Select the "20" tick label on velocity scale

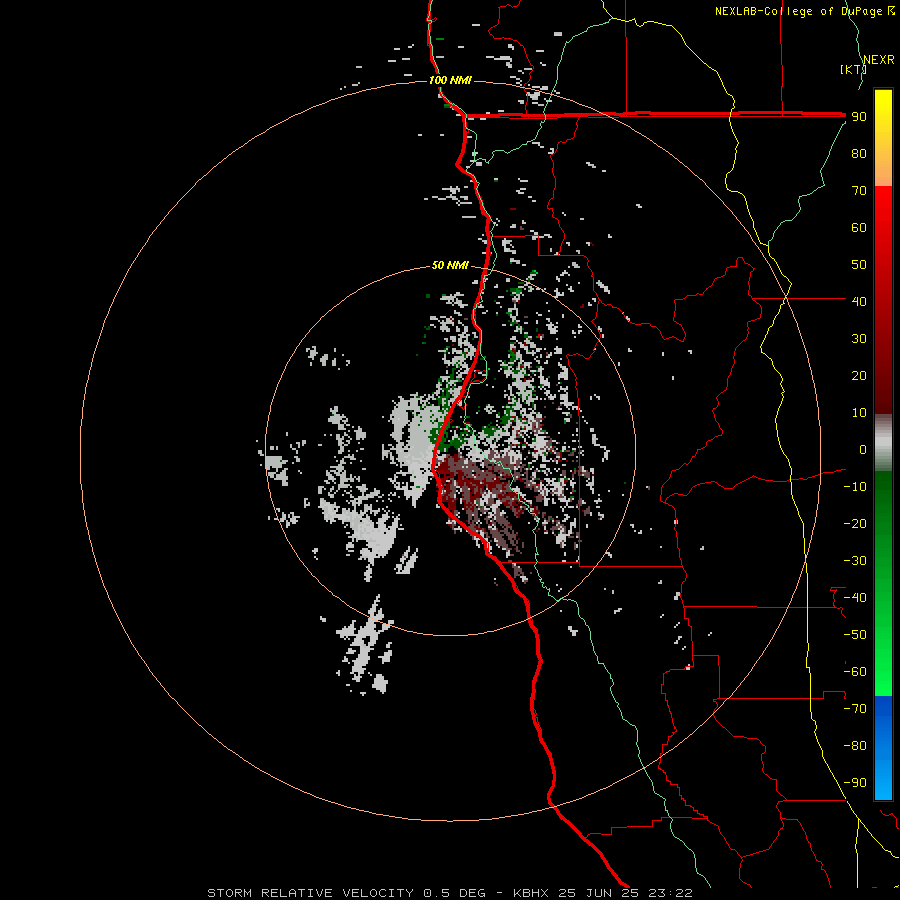(x=859, y=376)
